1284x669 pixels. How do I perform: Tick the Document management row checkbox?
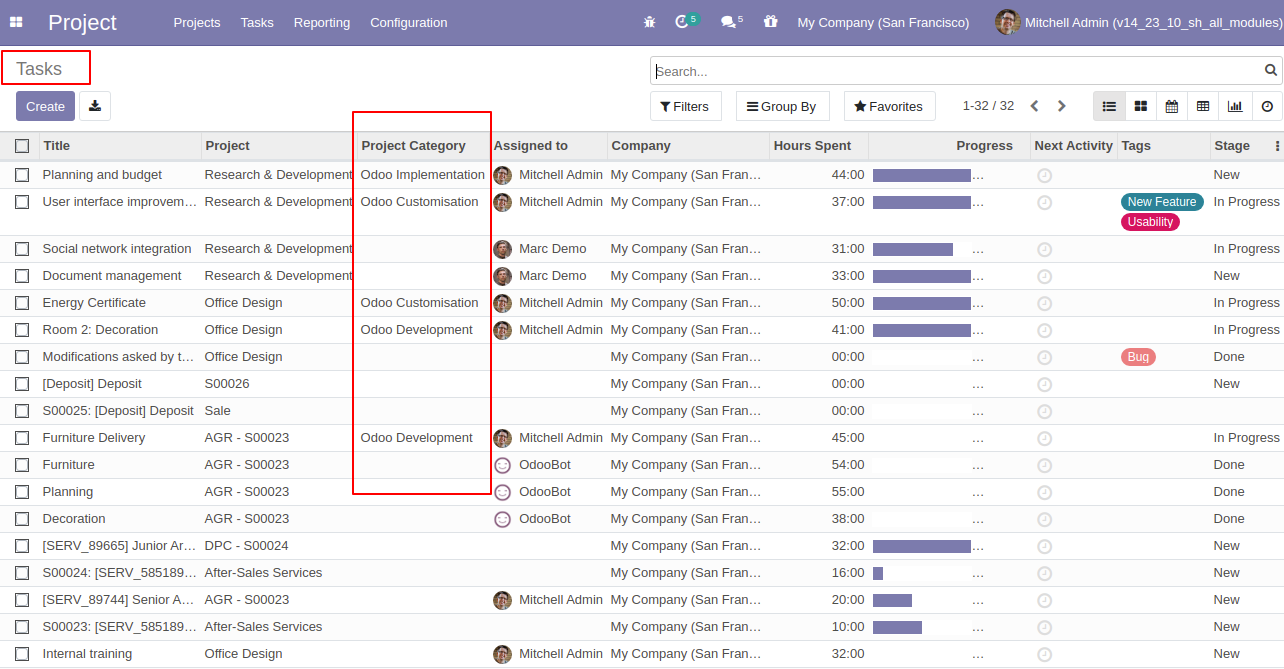[x=22, y=276]
